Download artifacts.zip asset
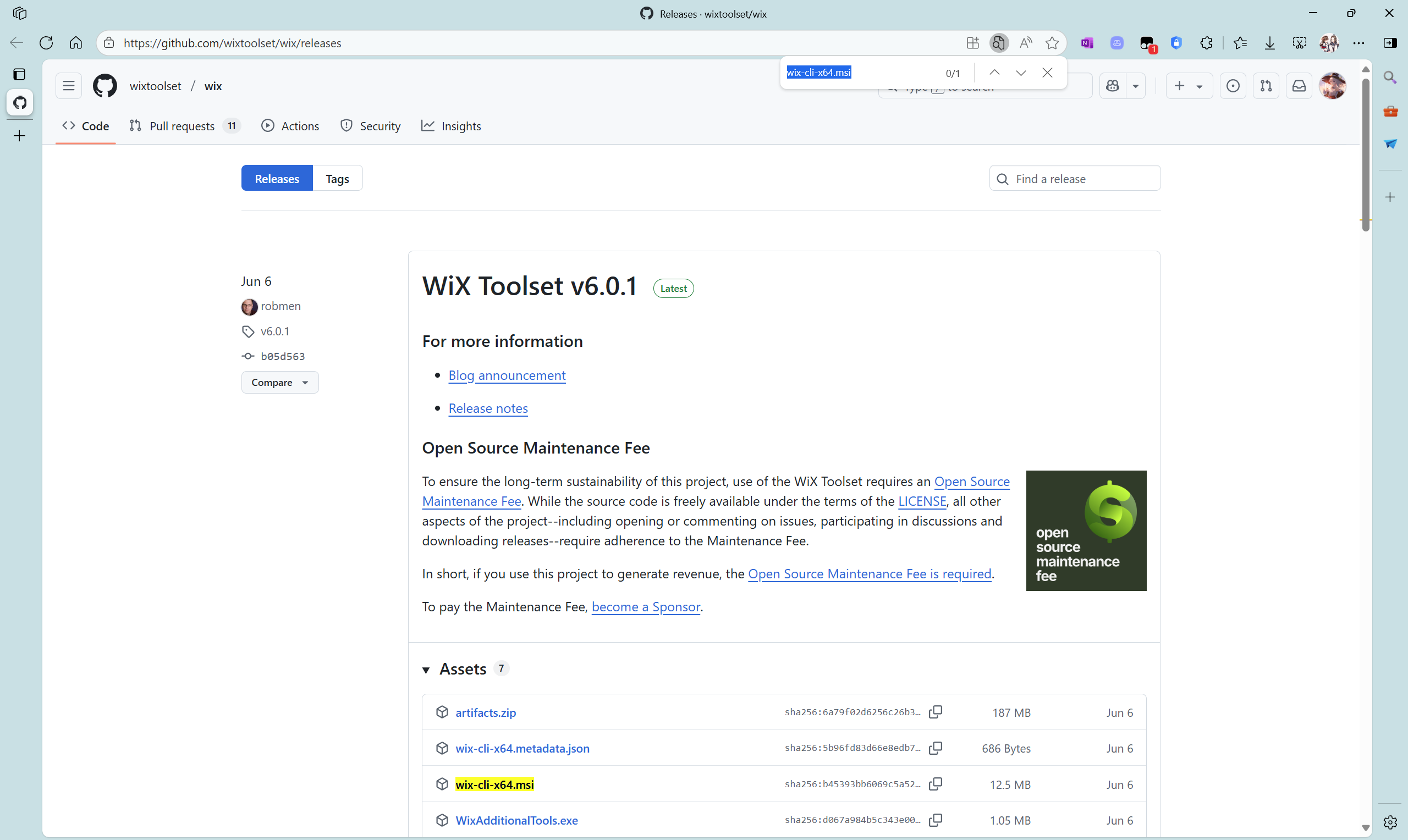The width and height of the screenshot is (1408, 840). coord(485,712)
